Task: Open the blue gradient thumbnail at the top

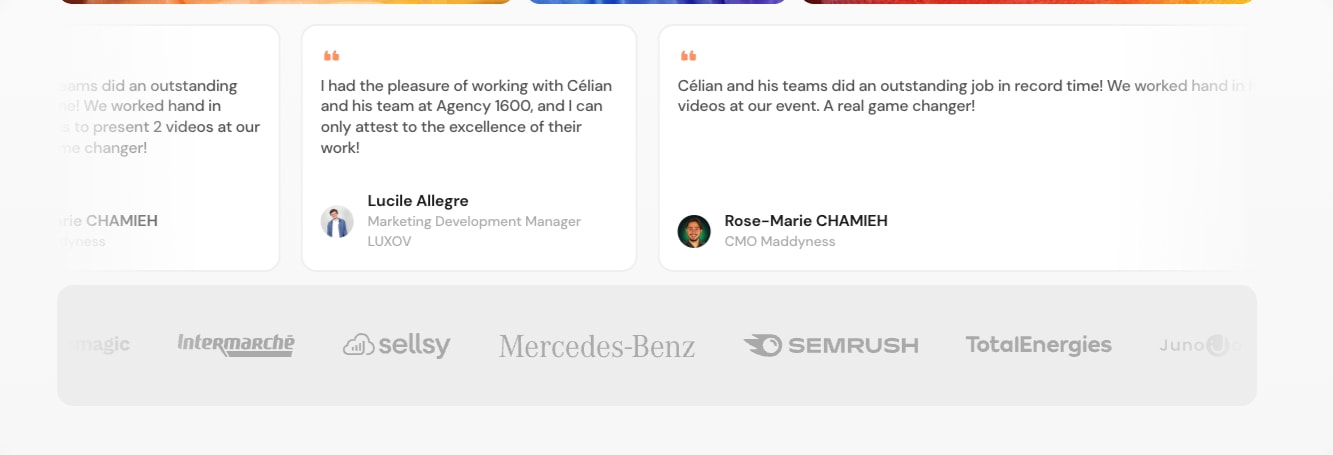Action: tap(657, 2)
